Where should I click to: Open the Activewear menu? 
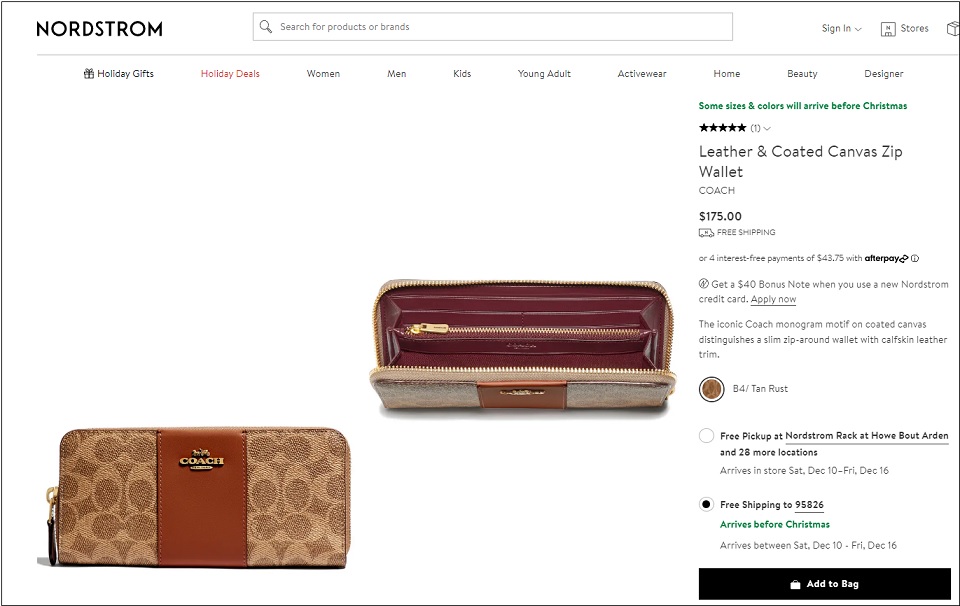click(642, 73)
